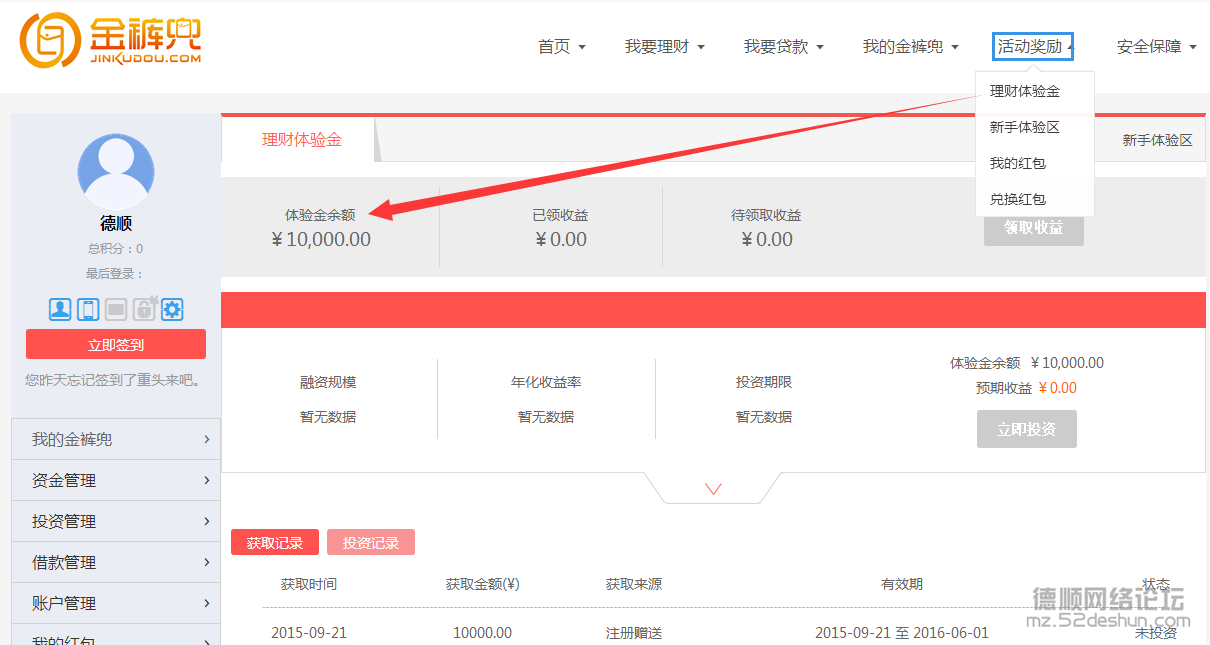Open the 我要理财 dropdown menu
1210x645 pixels.
point(664,47)
